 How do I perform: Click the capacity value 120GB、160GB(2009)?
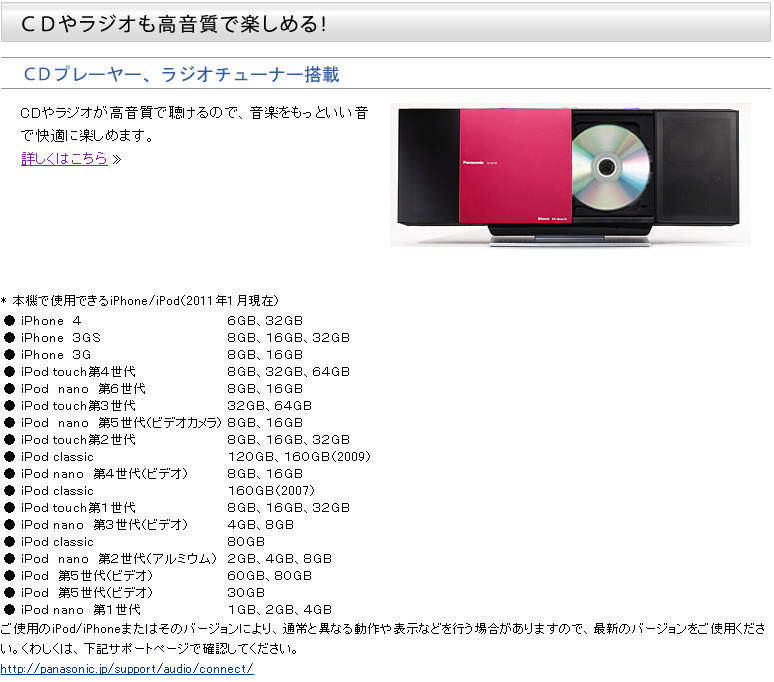[x=299, y=456]
